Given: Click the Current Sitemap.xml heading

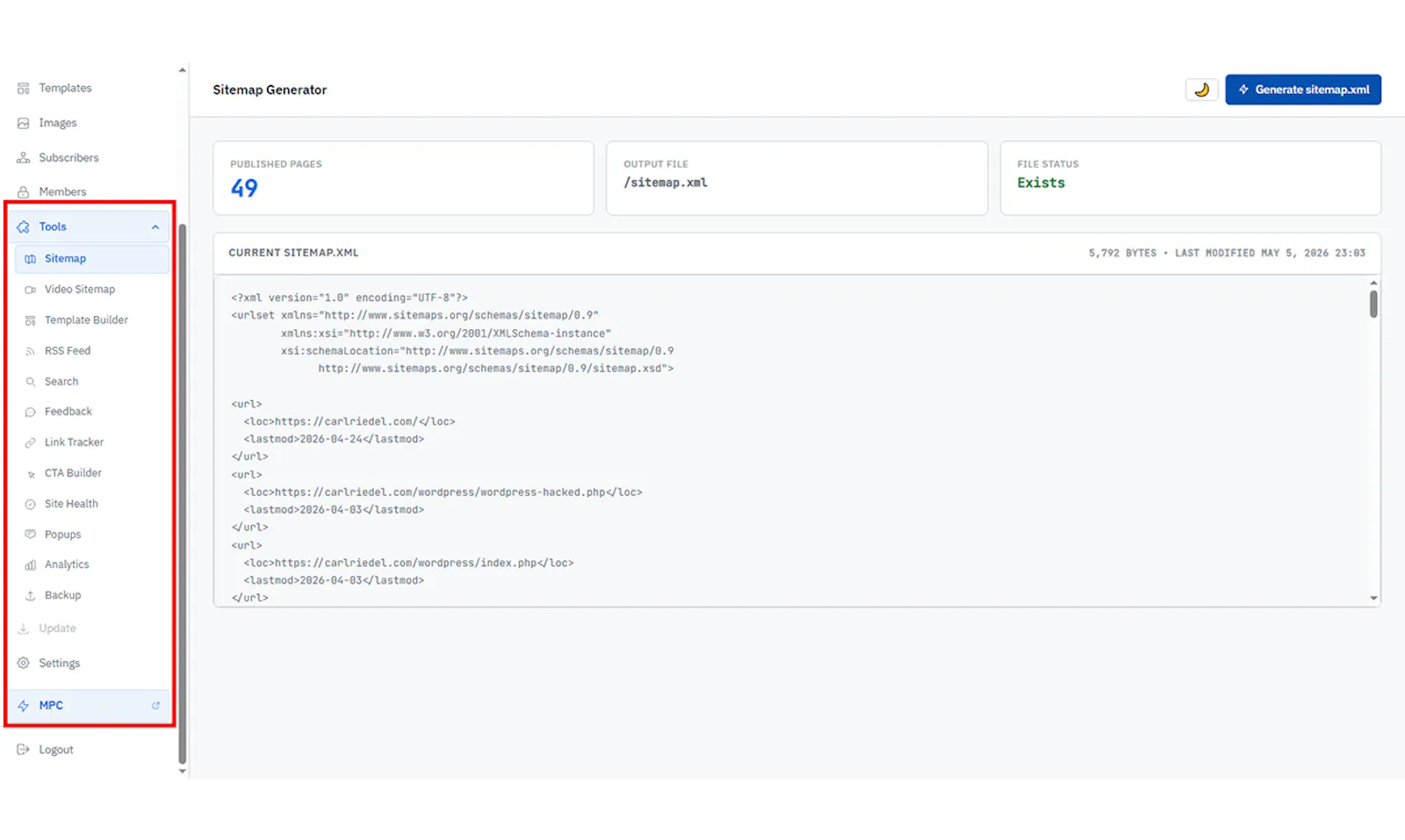Looking at the screenshot, I should tap(293, 253).
